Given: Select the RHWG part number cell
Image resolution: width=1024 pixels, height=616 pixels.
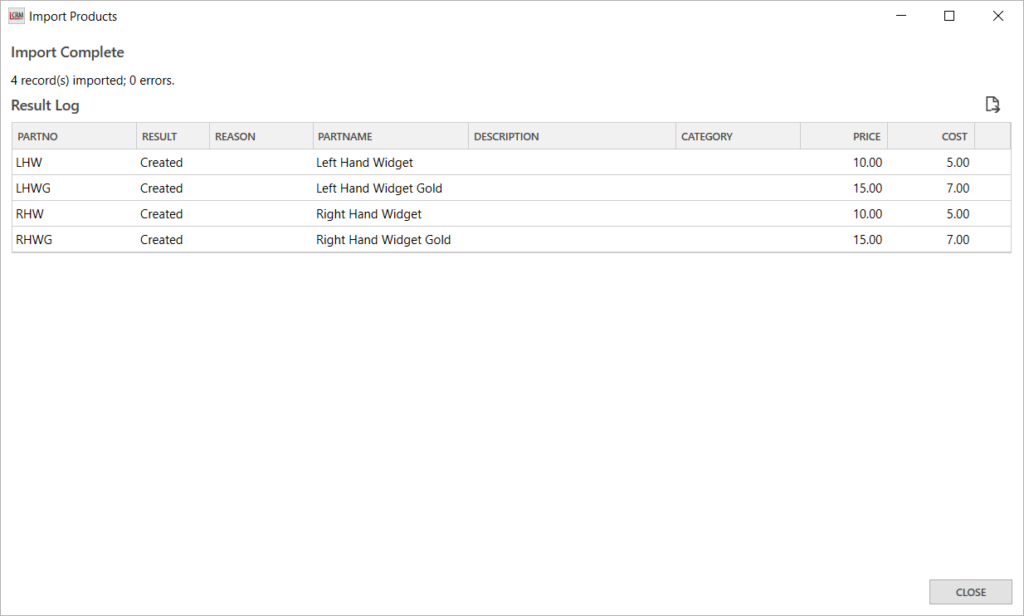Looking at the screenshot, I should pos(35,240).
